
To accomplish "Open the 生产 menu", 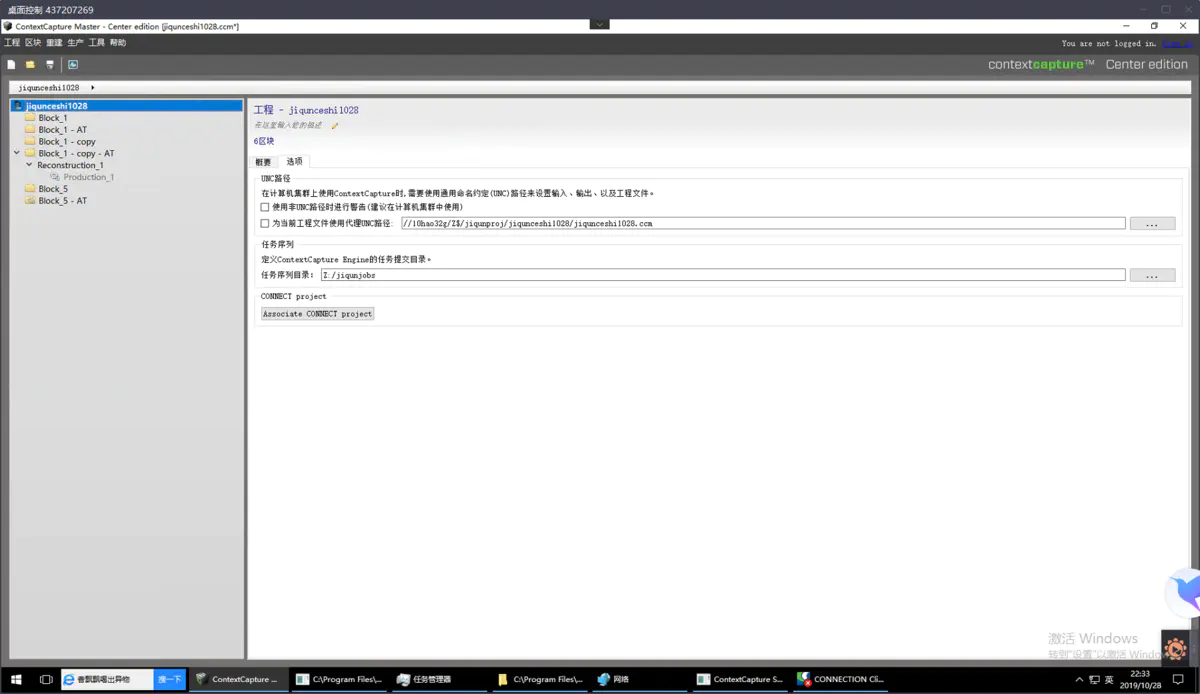I will click(x=75, y=43).
